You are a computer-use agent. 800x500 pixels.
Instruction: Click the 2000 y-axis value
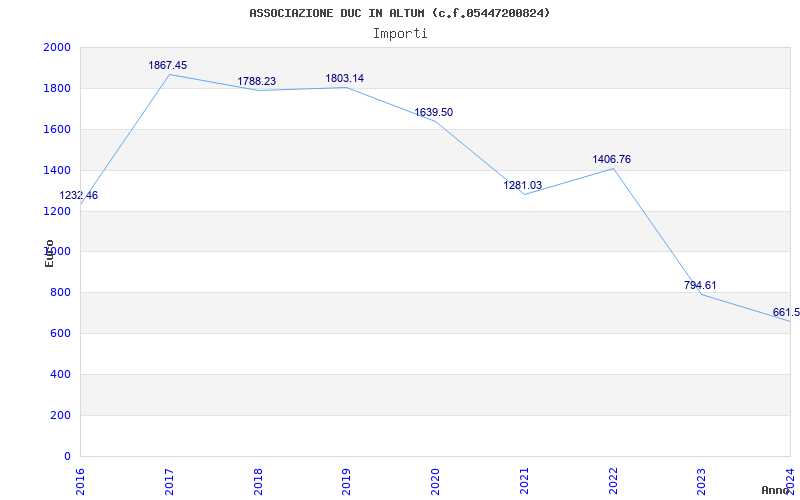point(57,47)
